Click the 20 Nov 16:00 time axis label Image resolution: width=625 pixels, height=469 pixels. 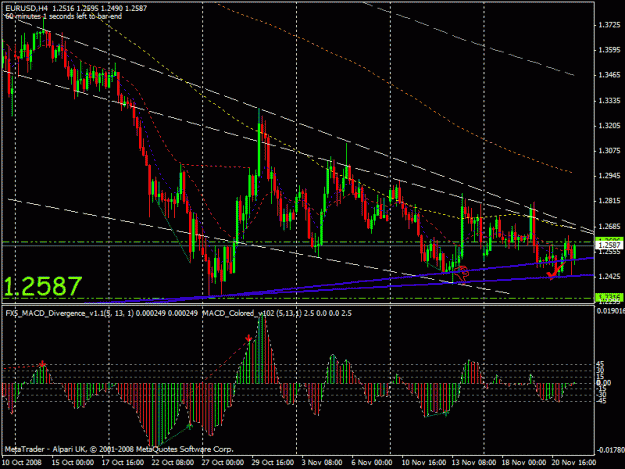(574, 462)
